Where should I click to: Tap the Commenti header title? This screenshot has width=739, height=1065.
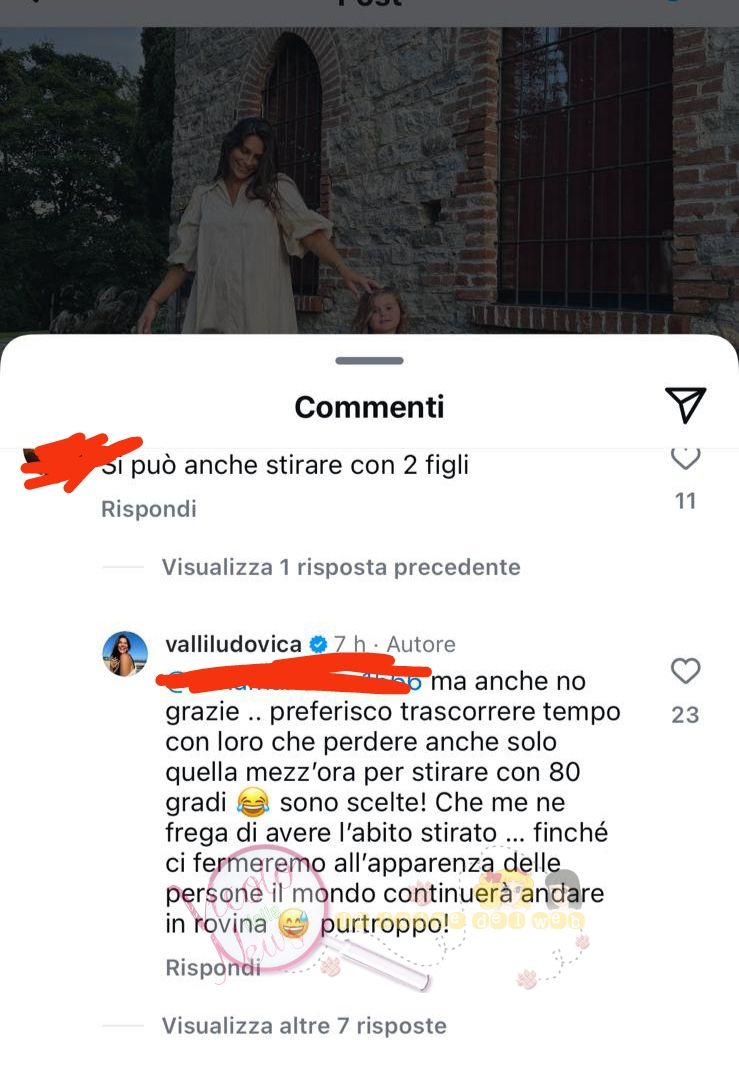[370, 407]
